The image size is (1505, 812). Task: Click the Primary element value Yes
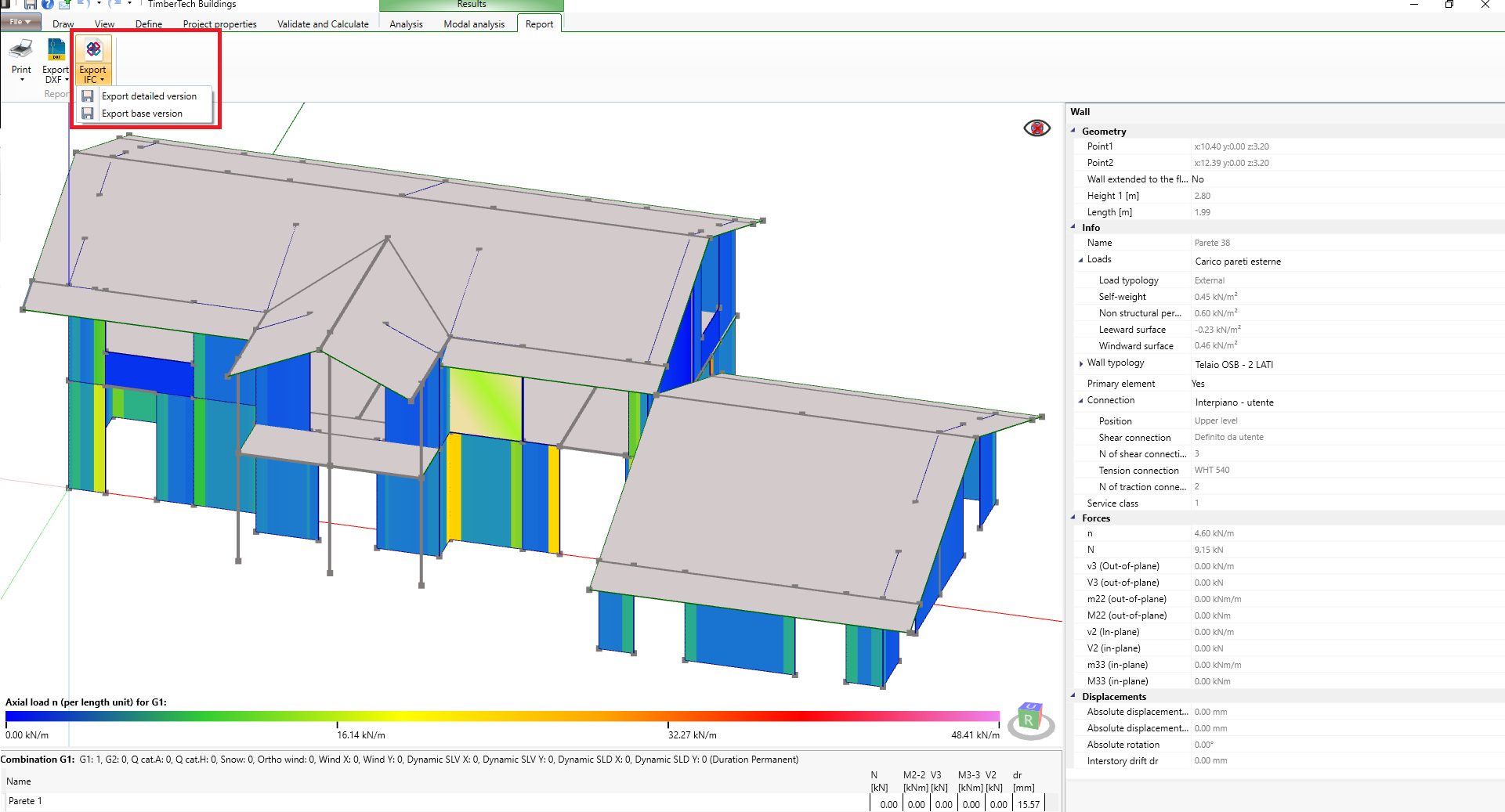[1198, 384]
